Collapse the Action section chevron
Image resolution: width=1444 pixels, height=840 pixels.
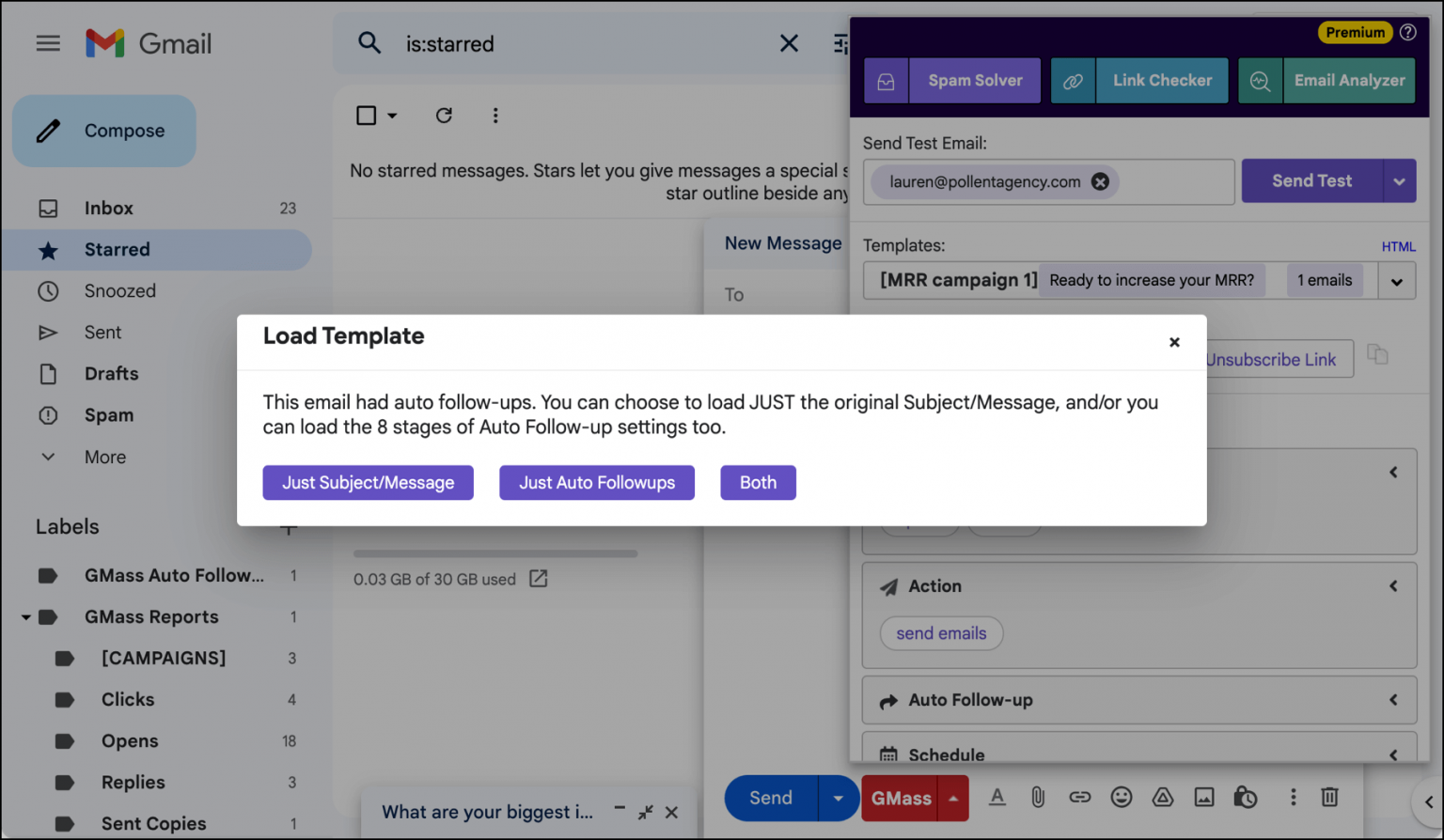[x=1393, y=585]
